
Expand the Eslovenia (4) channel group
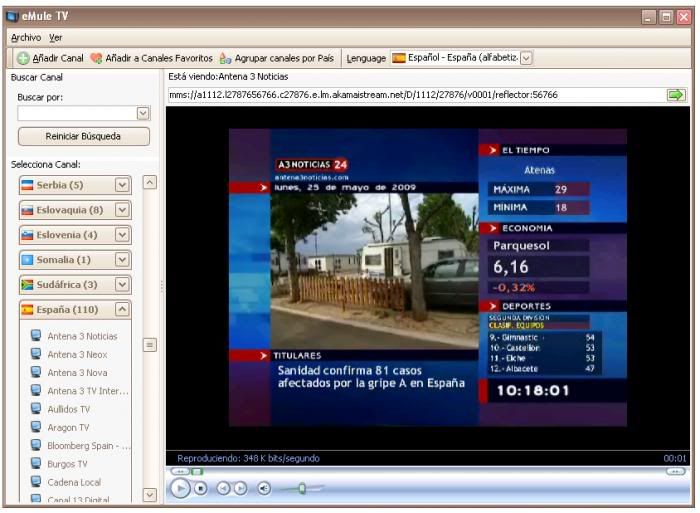click(x=122, y=235)
